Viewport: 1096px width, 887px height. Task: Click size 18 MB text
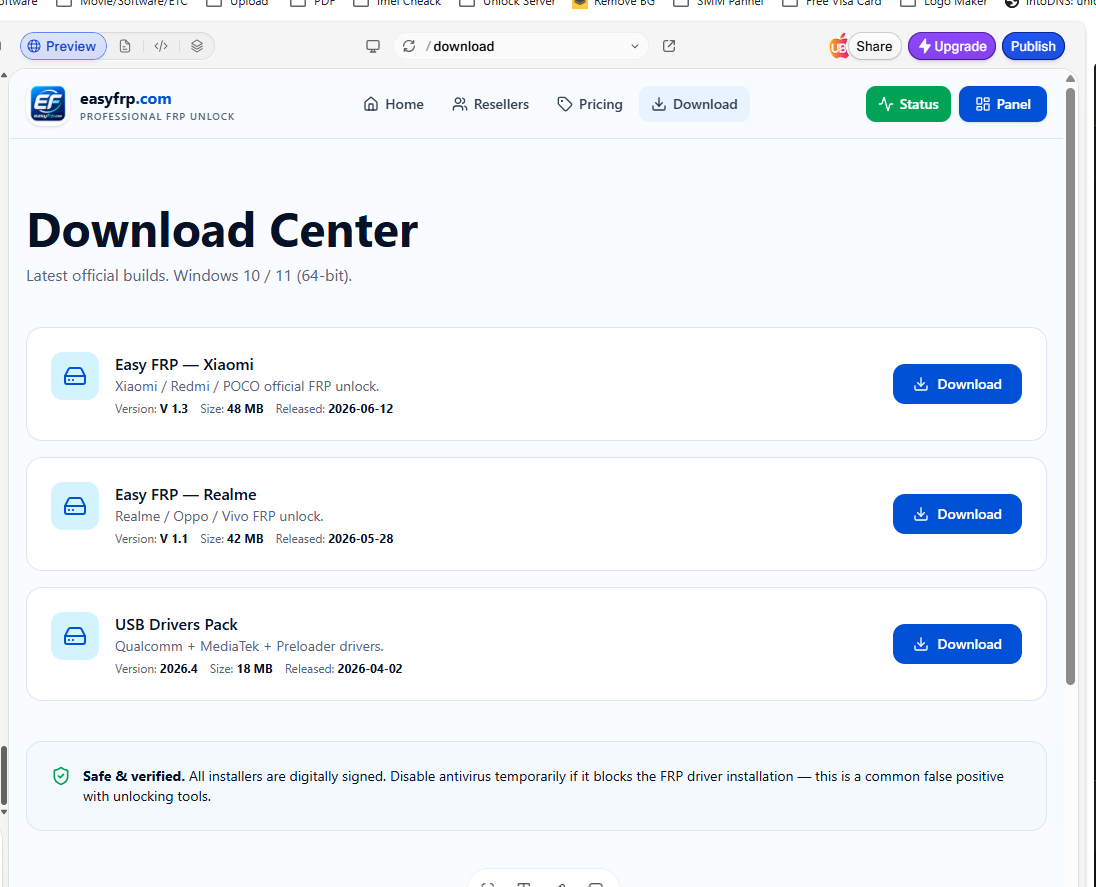(254, 669)
